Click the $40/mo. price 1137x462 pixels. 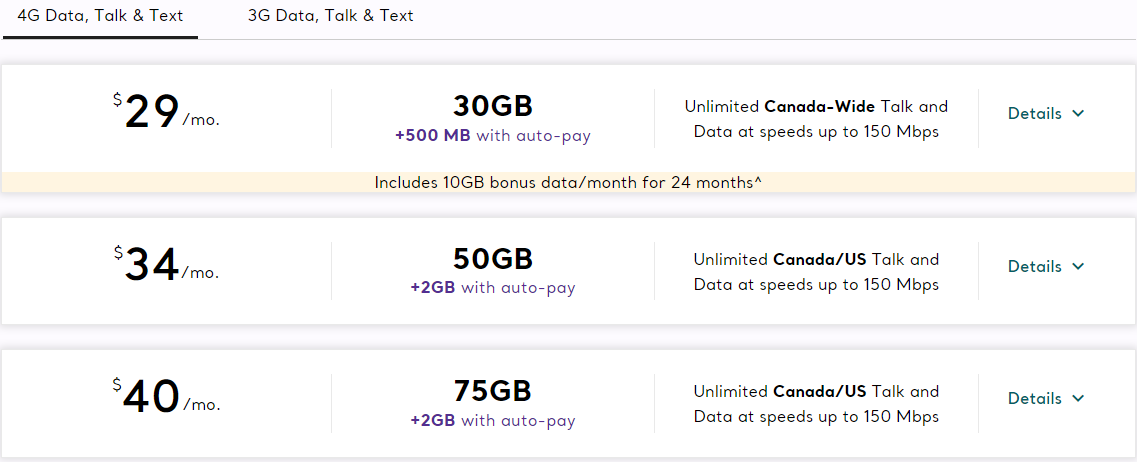(x=166, y=398)
